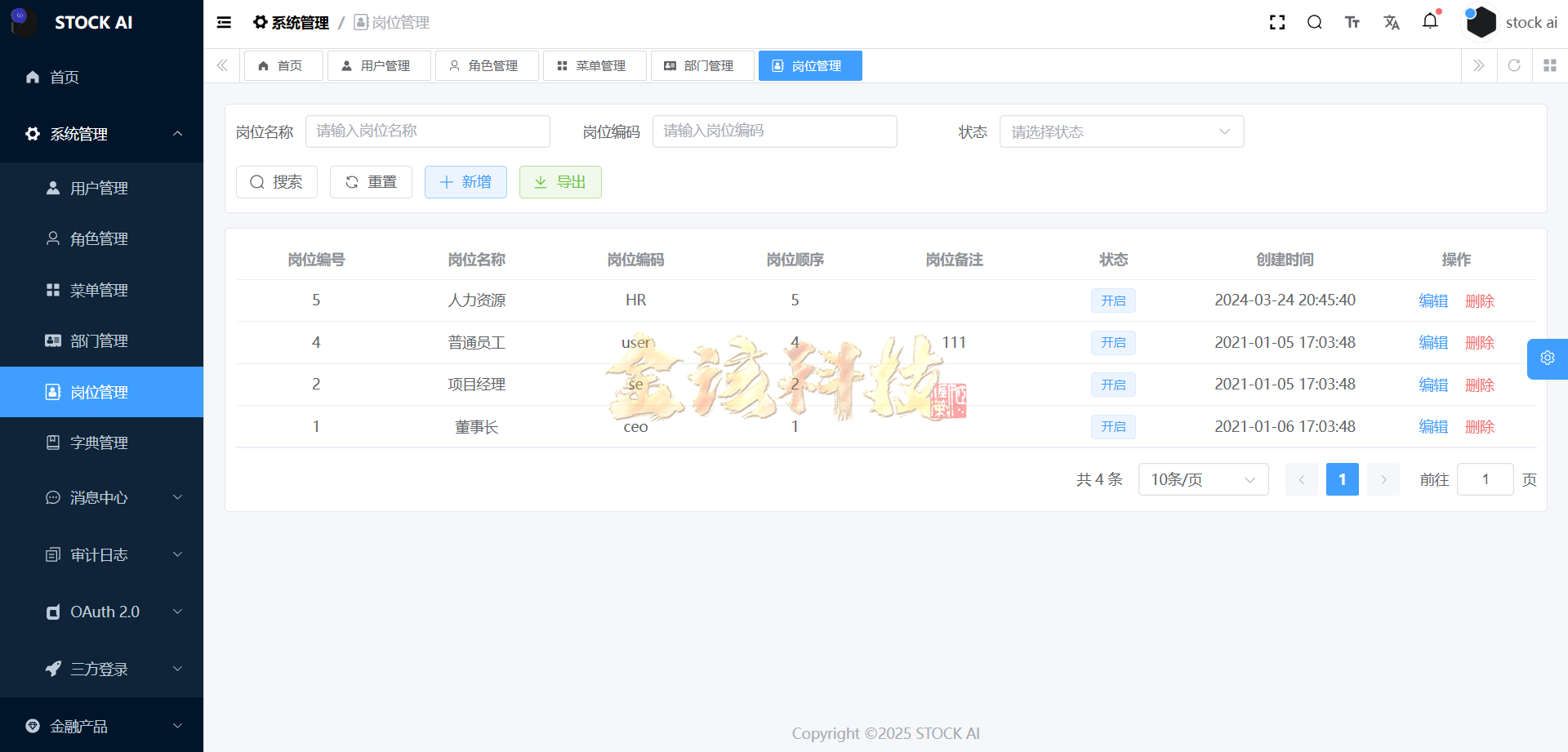Switch to the 部门管理 tab

point(702,65)
